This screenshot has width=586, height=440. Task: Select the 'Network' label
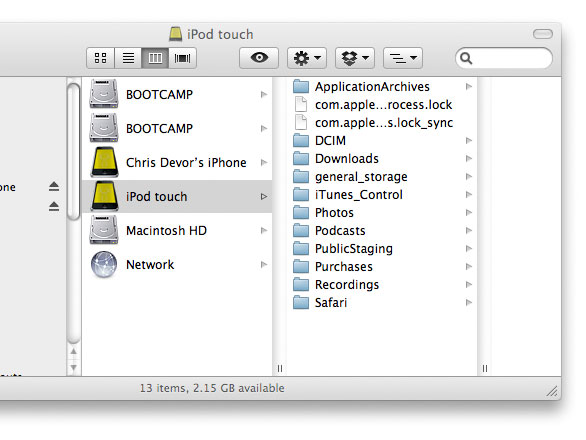point(150,265)
